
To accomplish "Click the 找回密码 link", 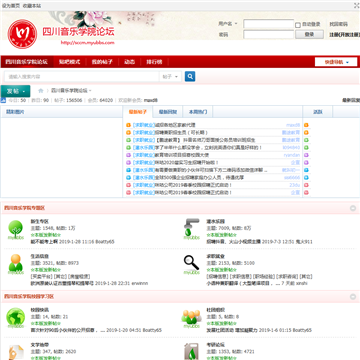I will coord(338,24).
